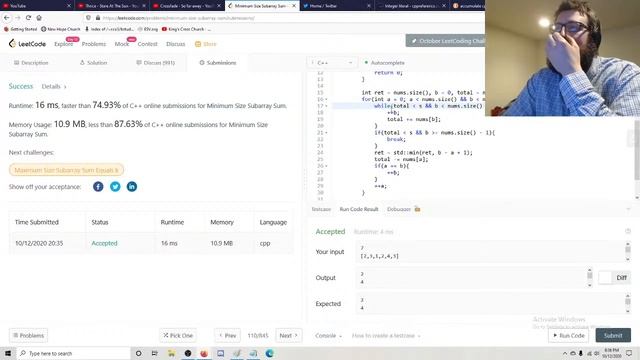
Task: Open Firefox from the taskbar
Action: 204,353
